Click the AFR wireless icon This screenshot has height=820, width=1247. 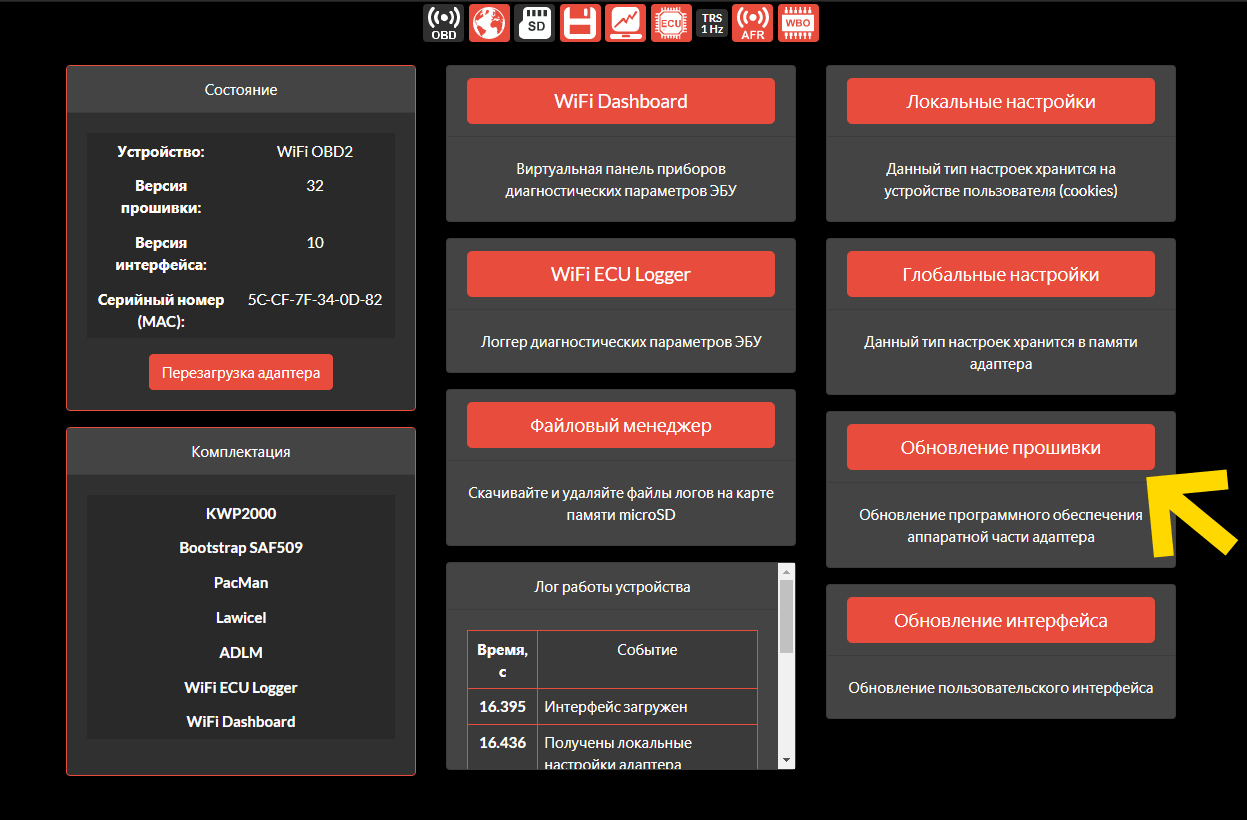[x=753, y=23]
